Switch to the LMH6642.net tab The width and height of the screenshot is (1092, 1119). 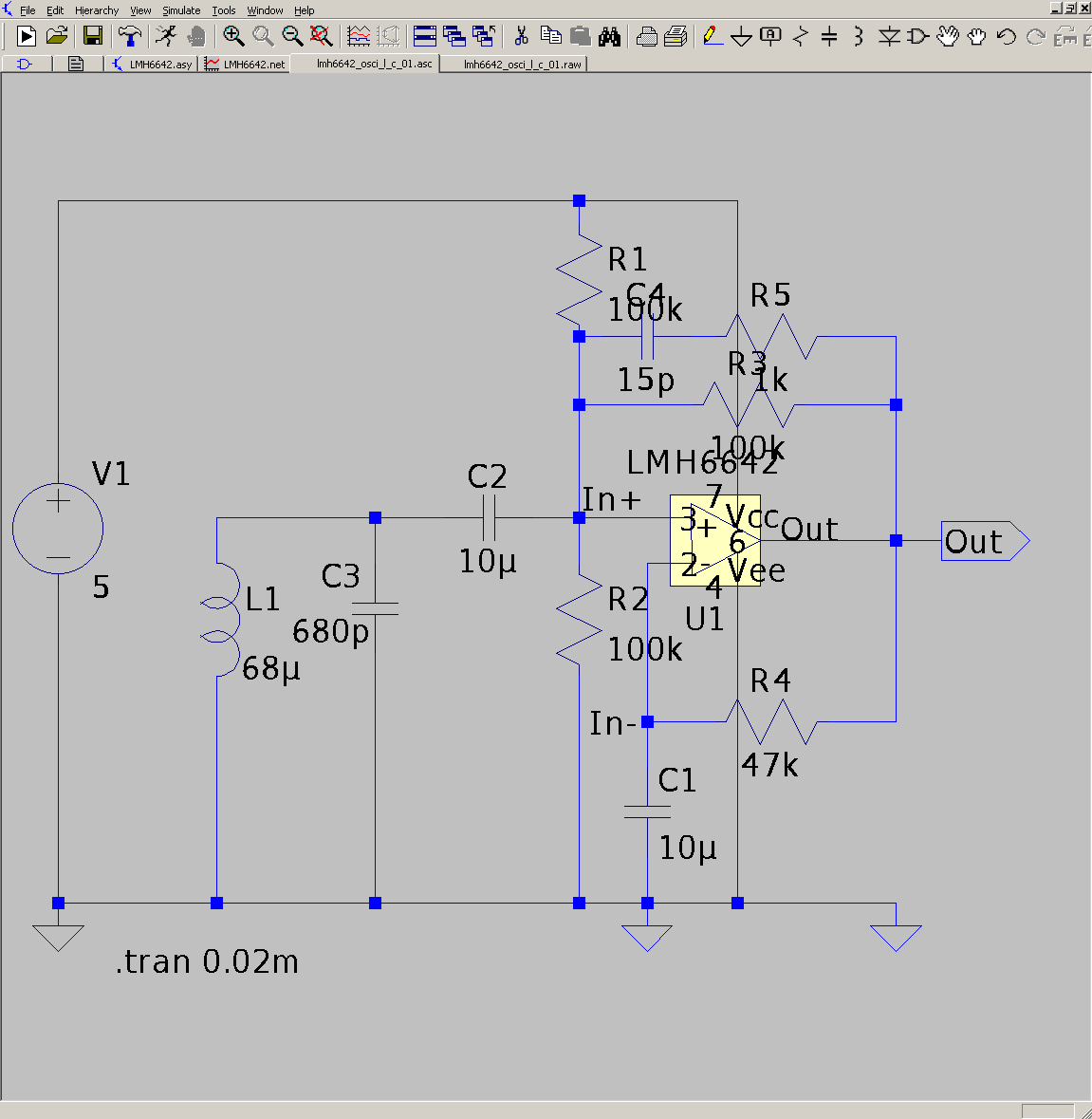pyautogui.click(x=245, y=65)
